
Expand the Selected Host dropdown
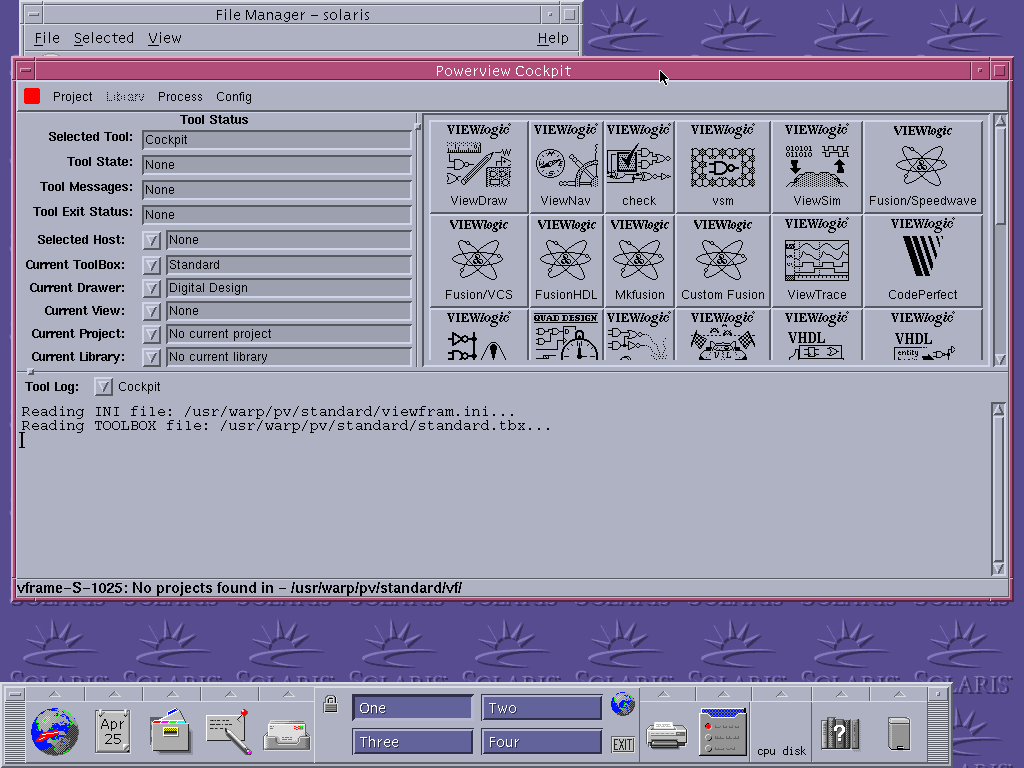pos(151,240)
